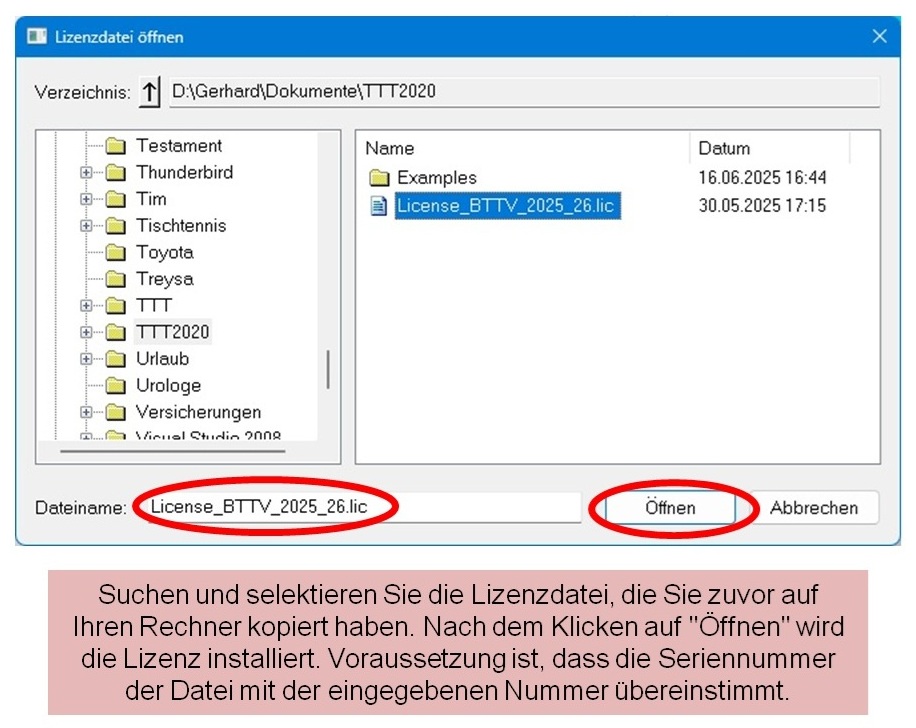
Task: Select Toyota in the folder tree
Action: tap(165, 252)
